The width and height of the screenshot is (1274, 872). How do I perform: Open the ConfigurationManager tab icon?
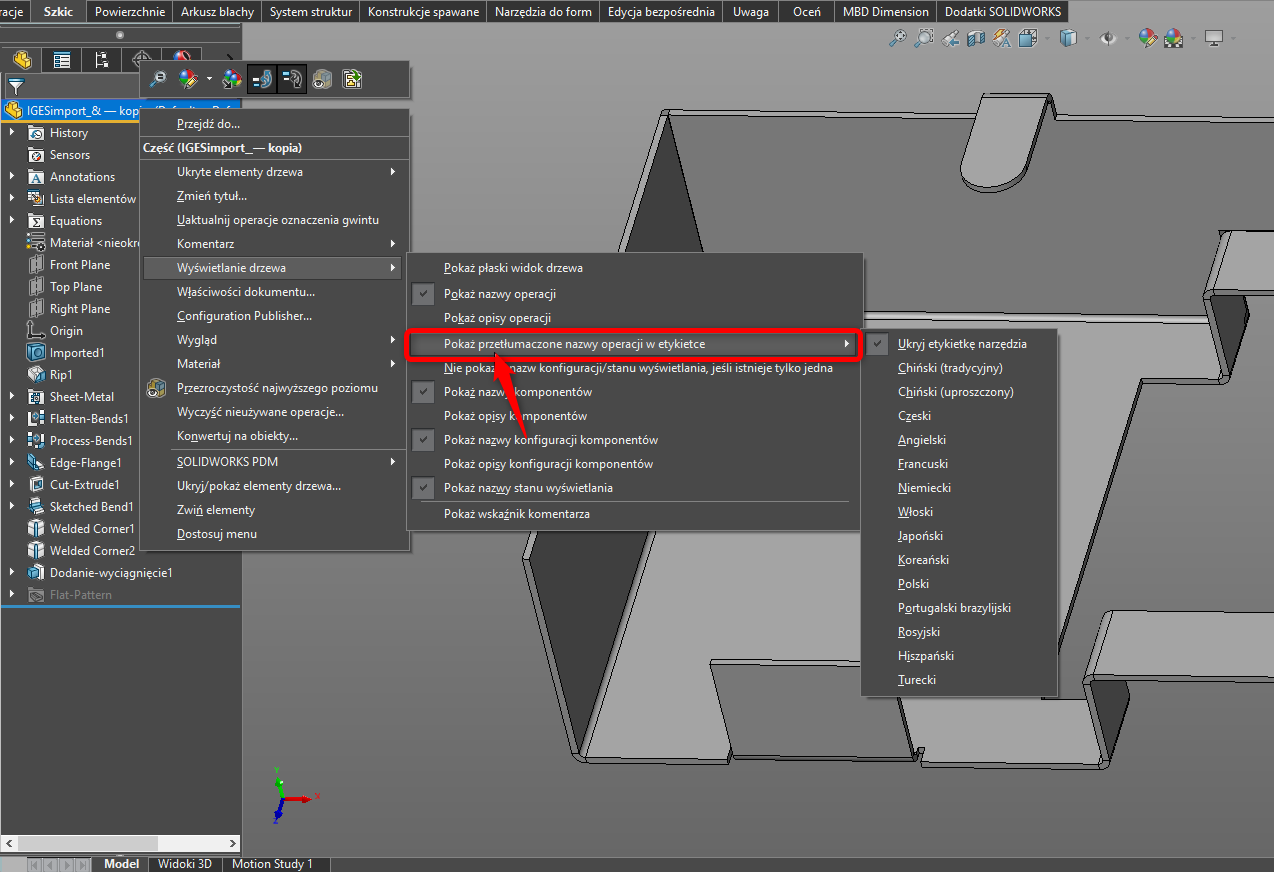101,59
